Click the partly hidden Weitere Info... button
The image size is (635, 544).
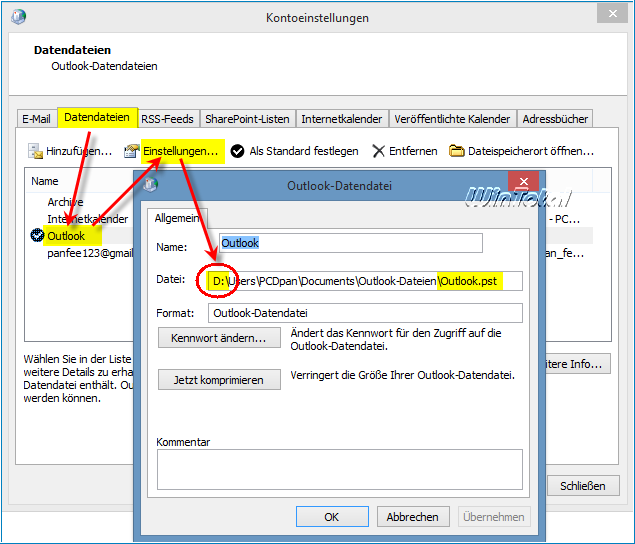577,364
